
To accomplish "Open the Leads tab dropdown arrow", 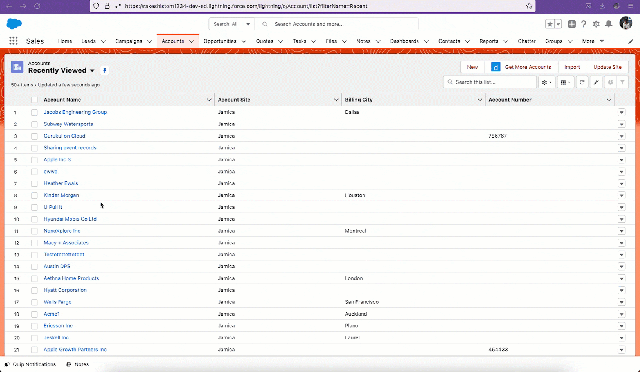I will pyautogui.click(x=103, y=41).
